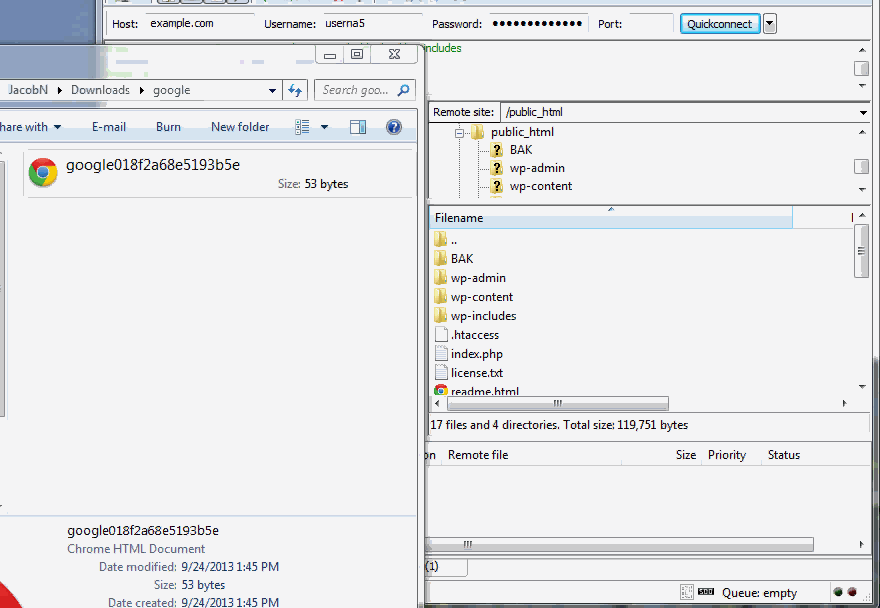Select the index.php file icon
Viewport: 880px width, 608px height.
point(442,354)
